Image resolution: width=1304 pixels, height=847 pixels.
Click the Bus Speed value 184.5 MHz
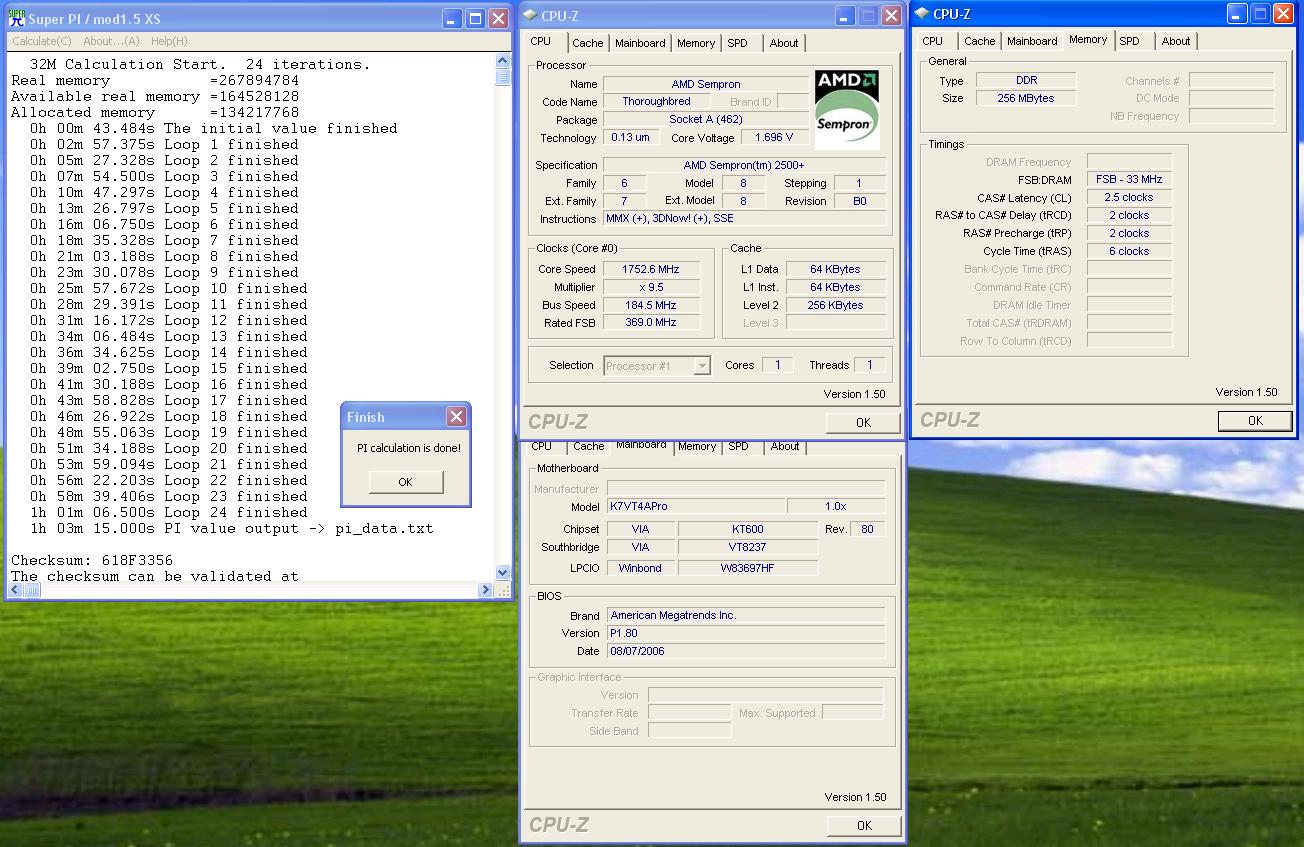651,305
